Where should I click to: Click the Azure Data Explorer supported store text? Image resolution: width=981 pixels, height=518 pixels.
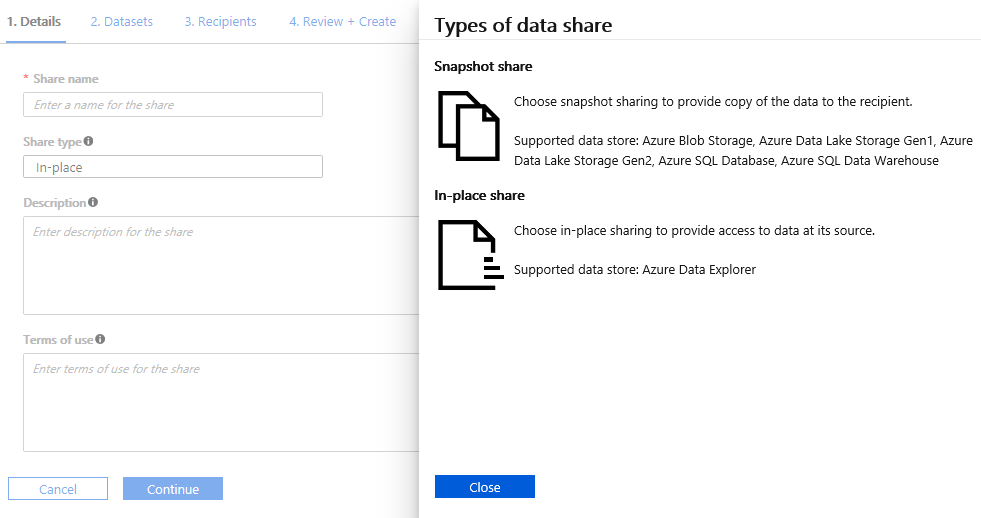tap(635, 270)
